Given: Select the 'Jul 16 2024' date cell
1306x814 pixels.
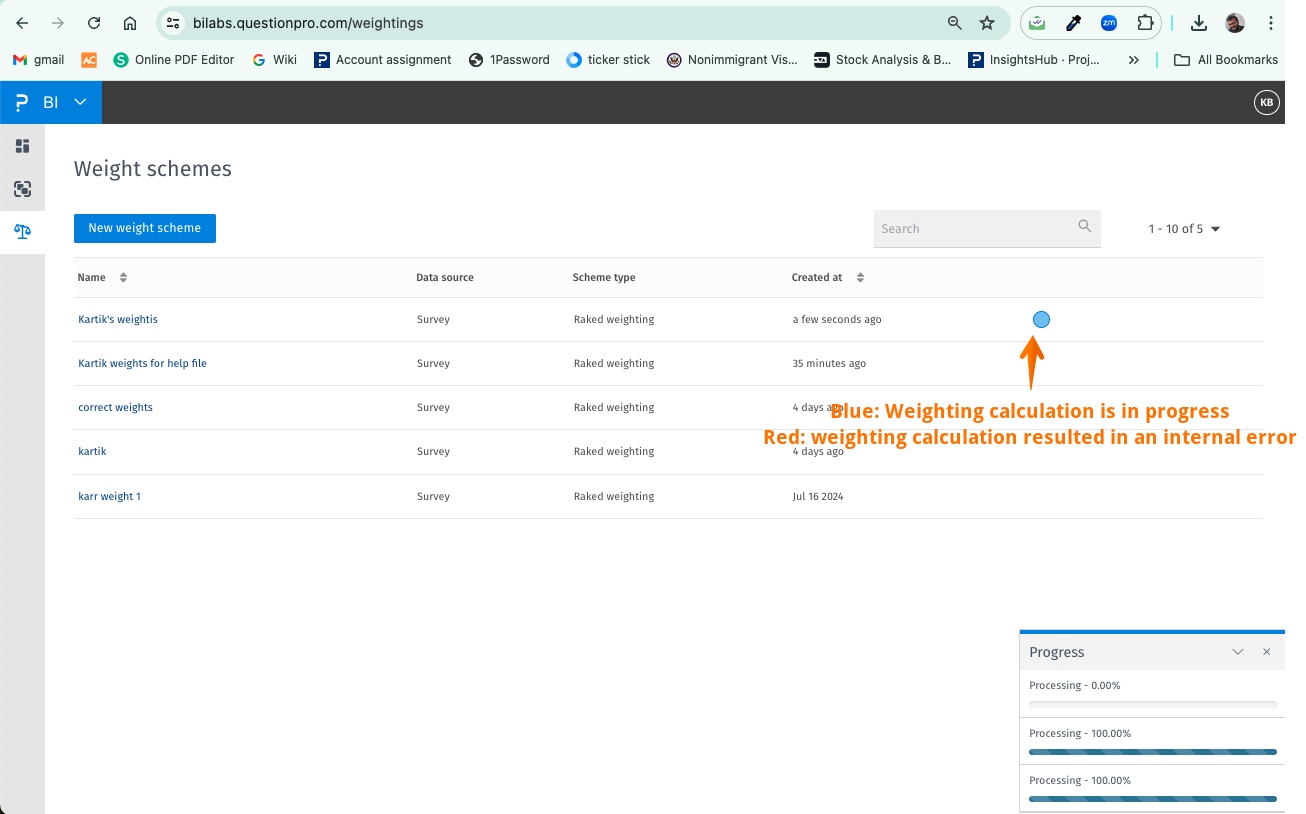Looking at the screenshot, I should 818,496.
